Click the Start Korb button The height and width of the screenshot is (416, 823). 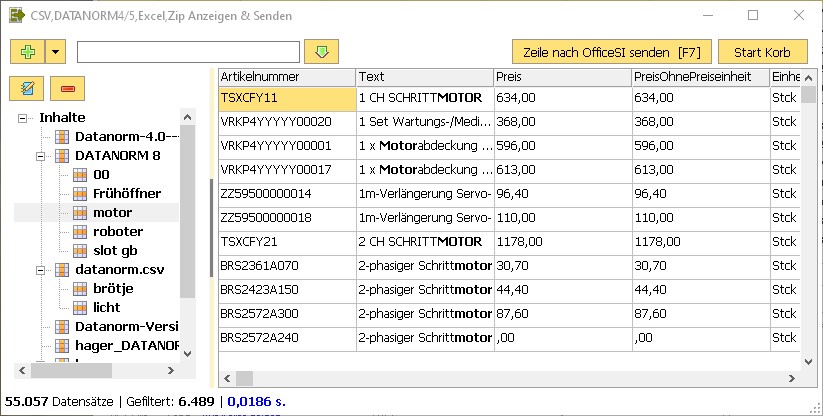tap(762, 52)
